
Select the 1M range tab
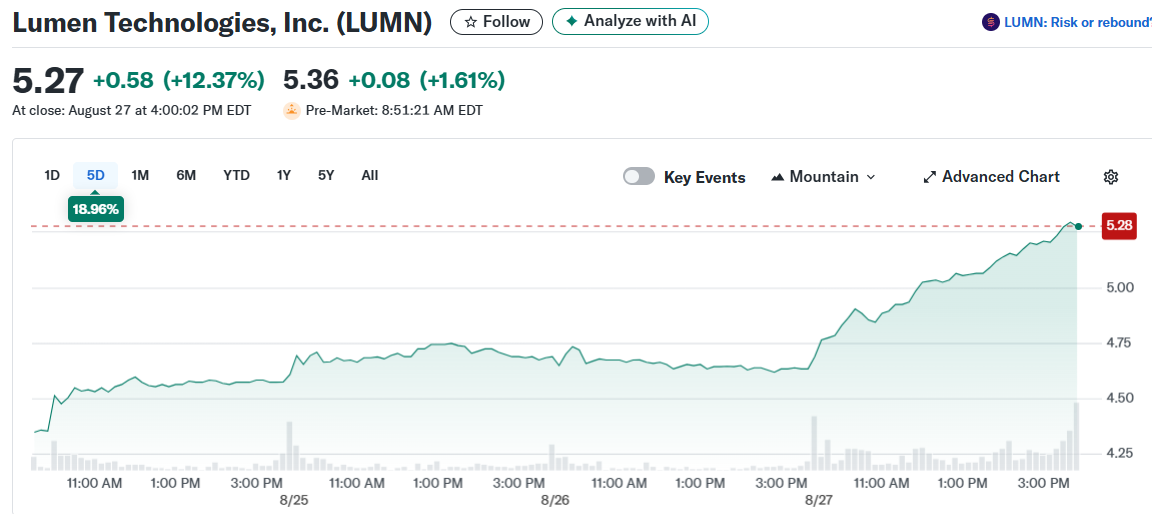tap(140, 175)
